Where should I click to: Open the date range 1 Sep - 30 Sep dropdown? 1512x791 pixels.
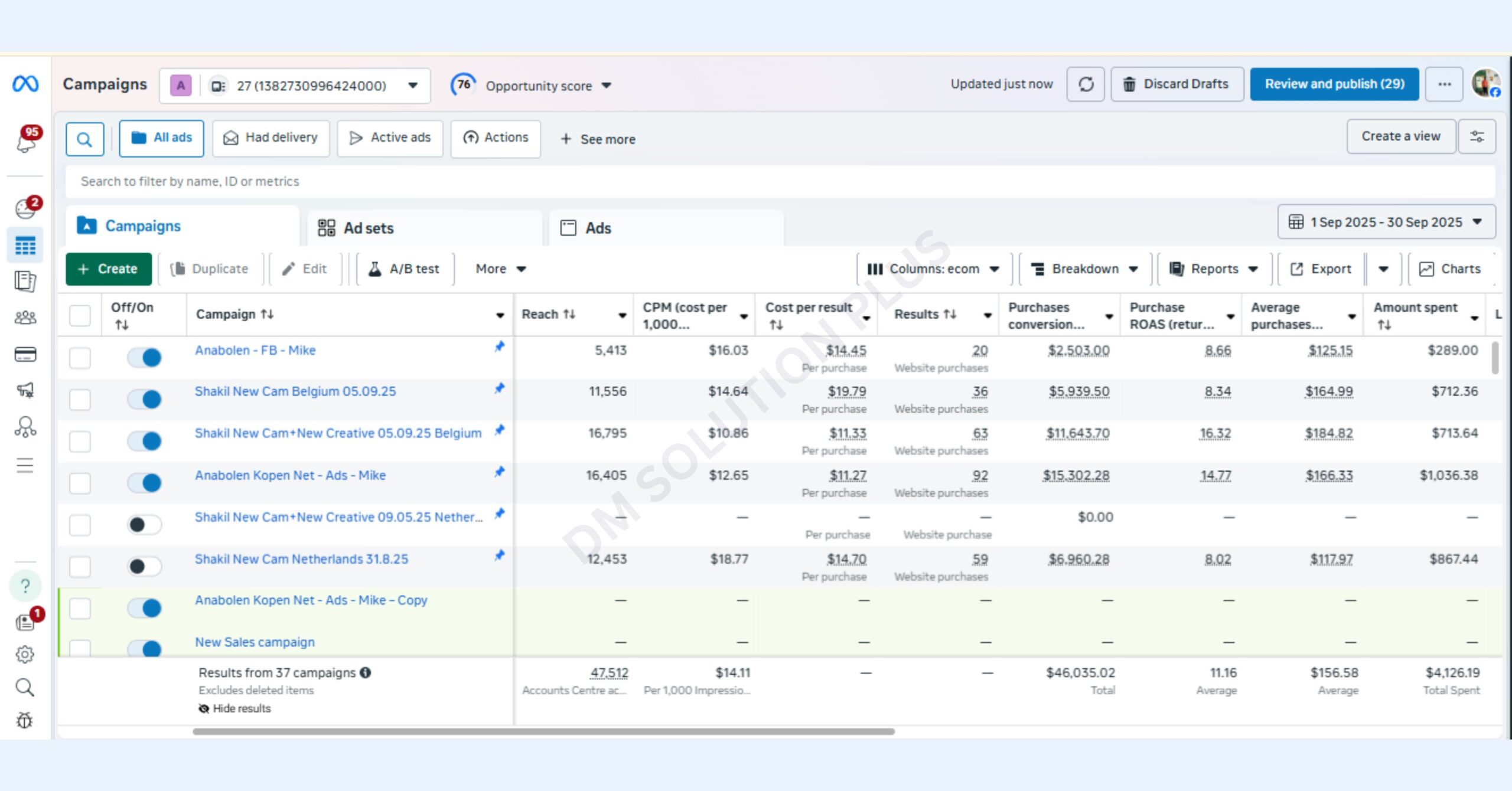point(1386,222)
